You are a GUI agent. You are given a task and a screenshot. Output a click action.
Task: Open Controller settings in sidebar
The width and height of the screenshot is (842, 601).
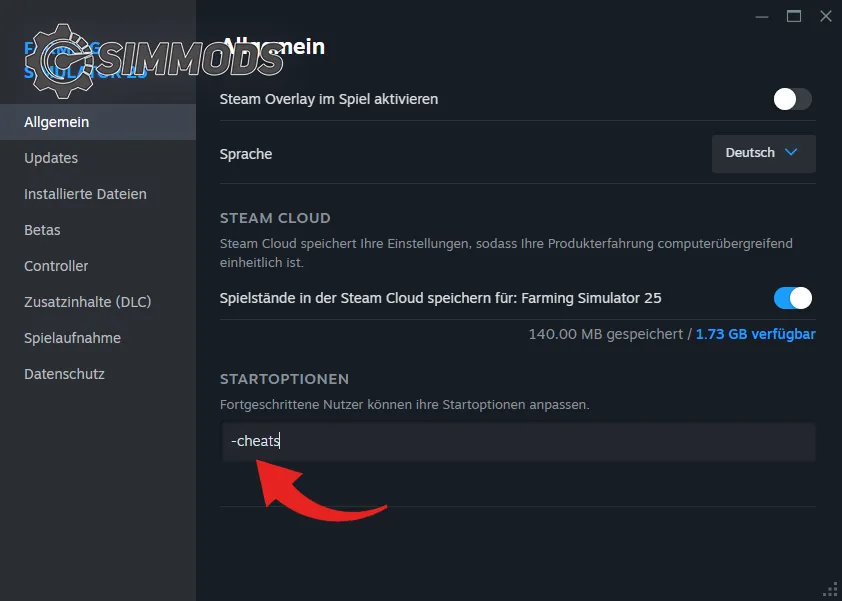(56, 266)
